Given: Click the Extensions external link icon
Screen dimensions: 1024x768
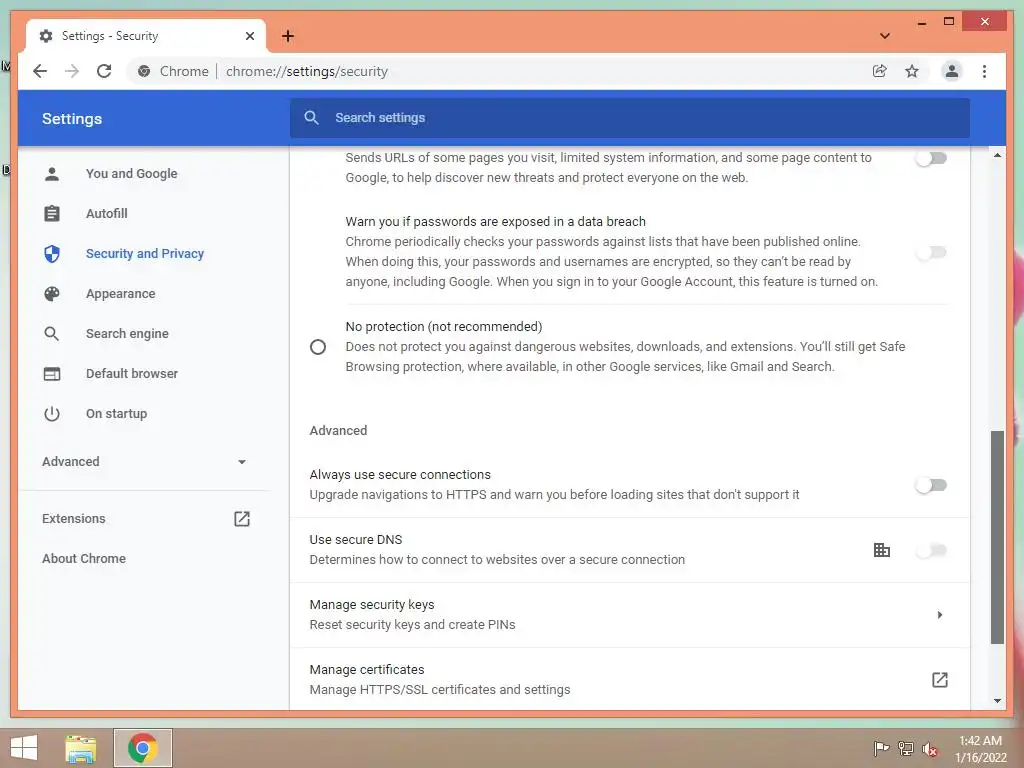Looking at the screenshot, I should [x=242, y=519].
